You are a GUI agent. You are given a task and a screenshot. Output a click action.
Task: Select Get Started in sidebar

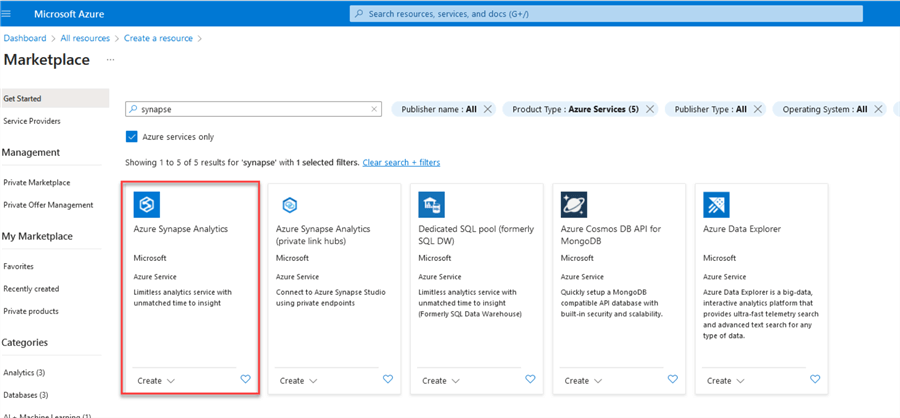pos(55,98)
